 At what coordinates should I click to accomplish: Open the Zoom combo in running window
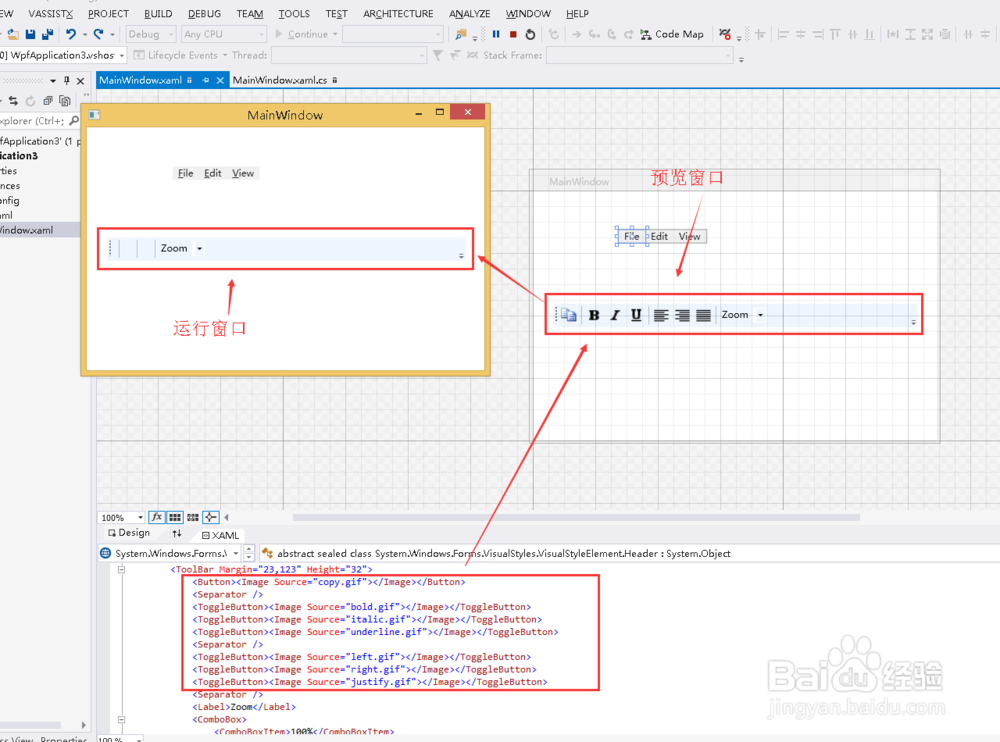coord(200,249)
